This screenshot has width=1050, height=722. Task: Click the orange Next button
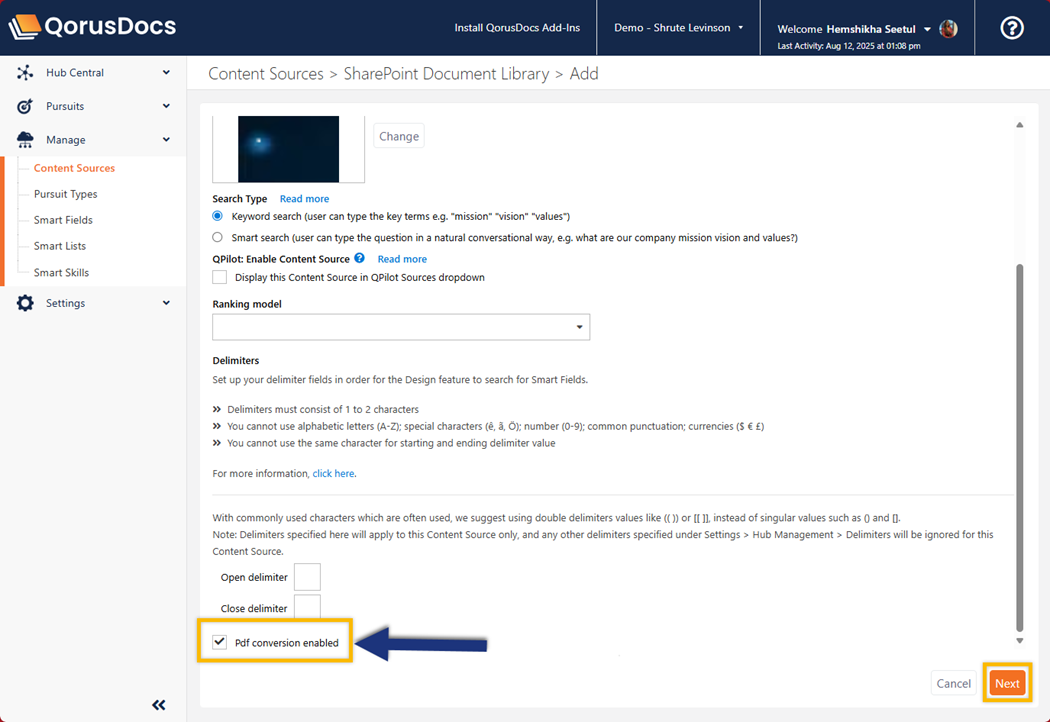[x=1007, y=683]
